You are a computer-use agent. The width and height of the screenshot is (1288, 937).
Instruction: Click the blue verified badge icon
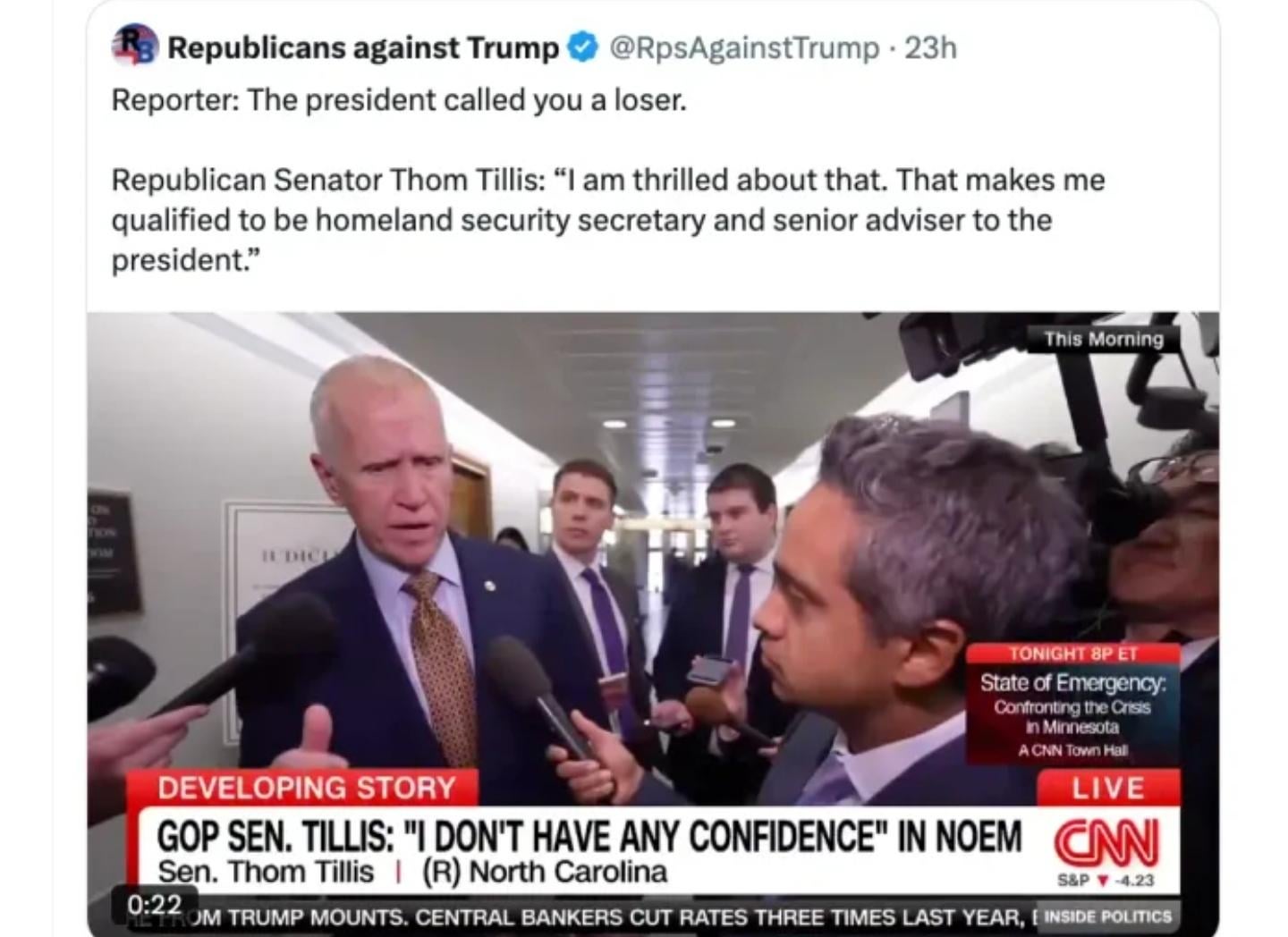tap(583, 47)
